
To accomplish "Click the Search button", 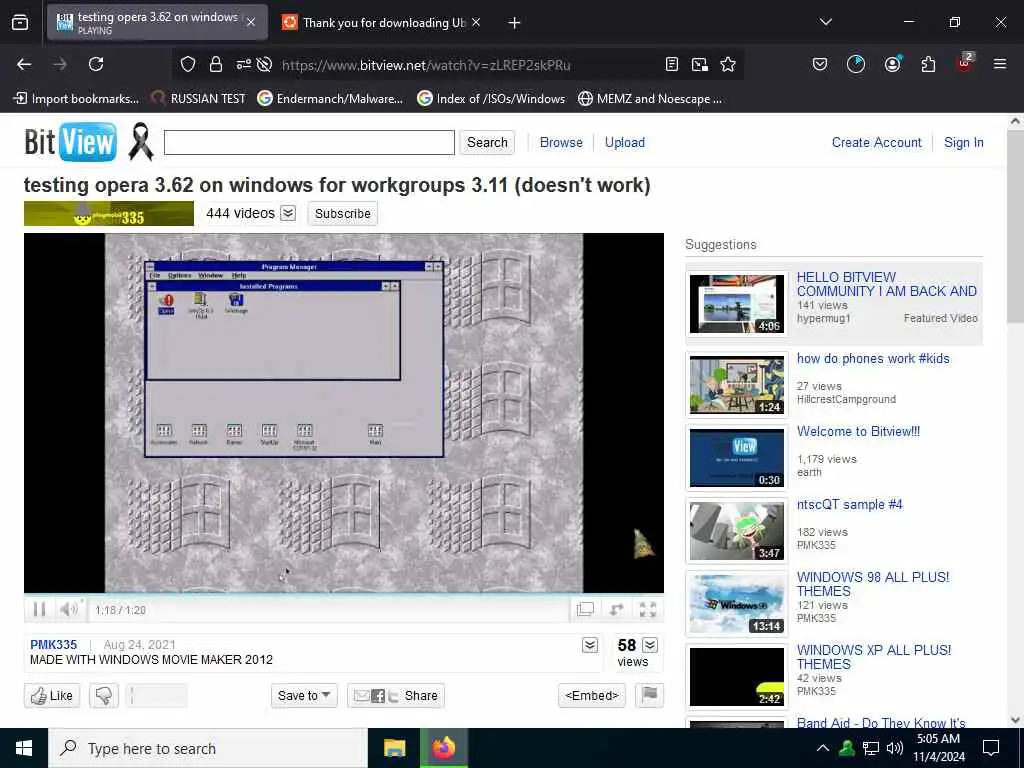I will point(487,142).
